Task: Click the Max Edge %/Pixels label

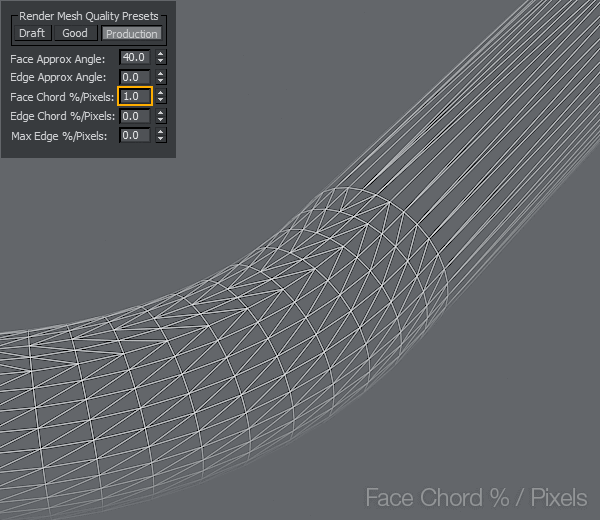Action: point(59,136)
